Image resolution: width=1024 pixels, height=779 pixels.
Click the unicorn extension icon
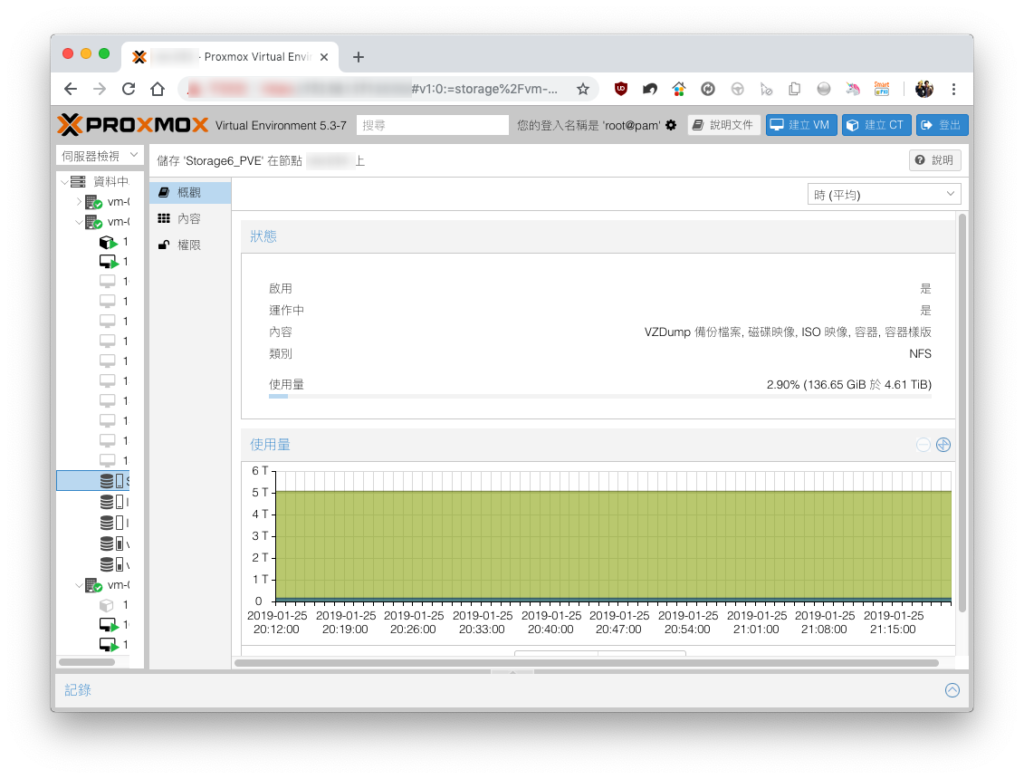852,89
